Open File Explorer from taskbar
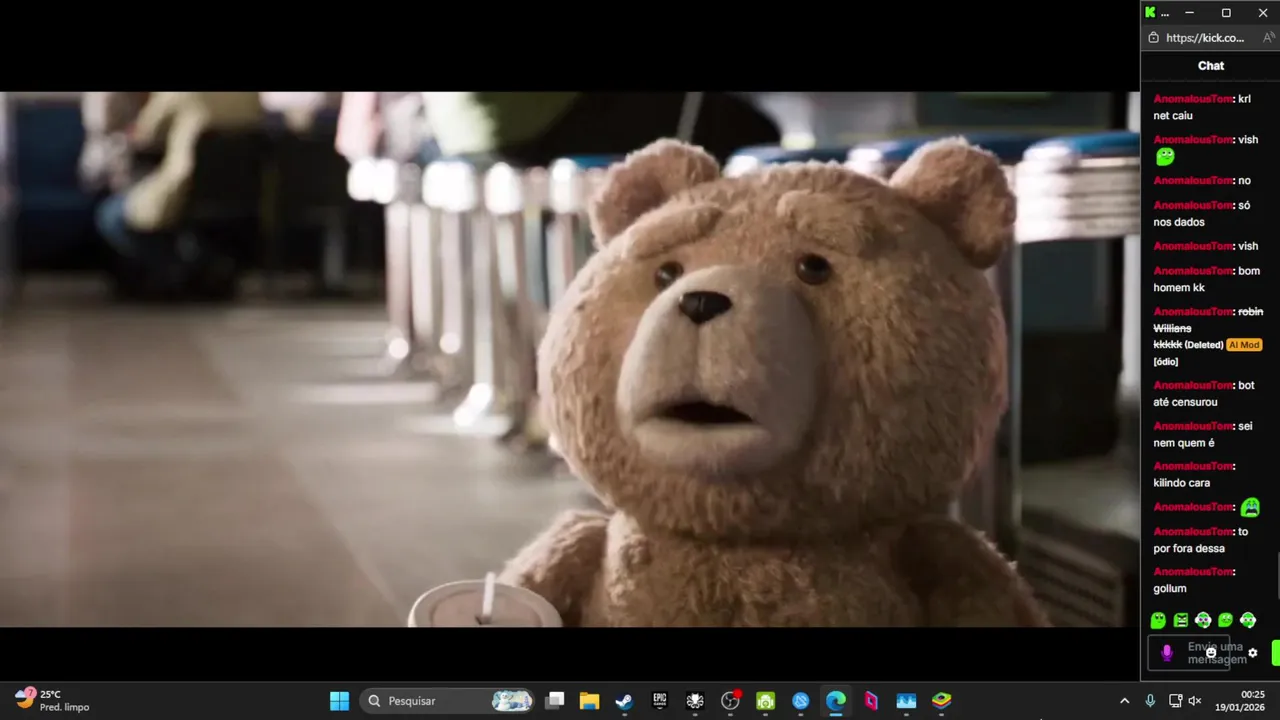The width and height of the screenshot is (1280, 720). (589, 701)
